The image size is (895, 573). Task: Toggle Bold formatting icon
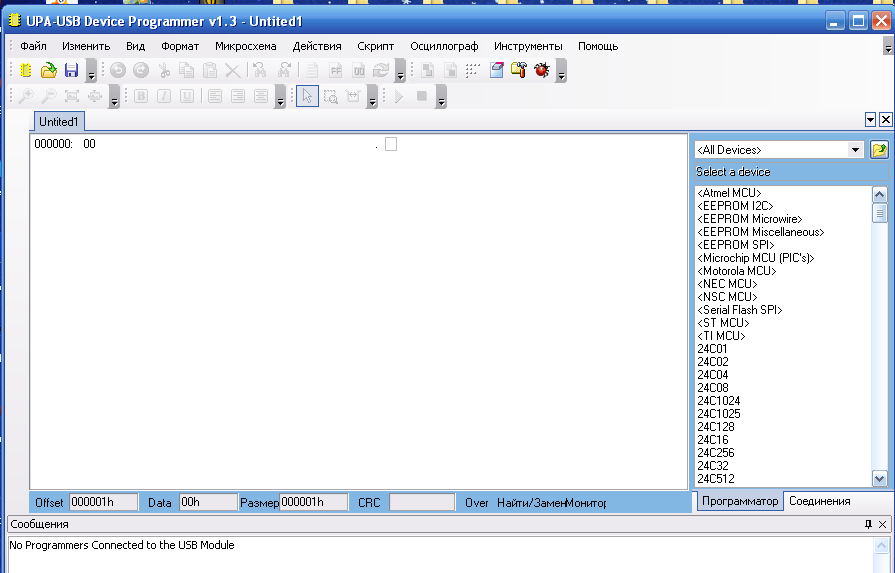pos(141,96)
